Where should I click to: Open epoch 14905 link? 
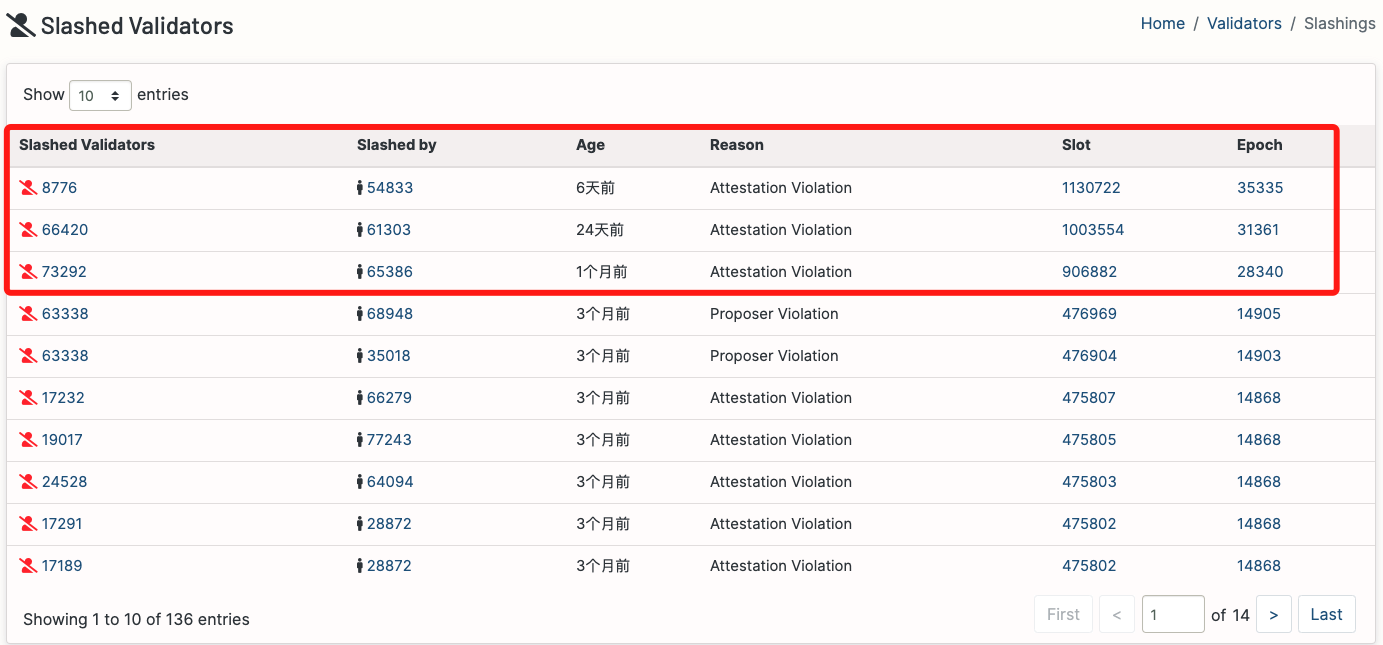click(1259, 314)
